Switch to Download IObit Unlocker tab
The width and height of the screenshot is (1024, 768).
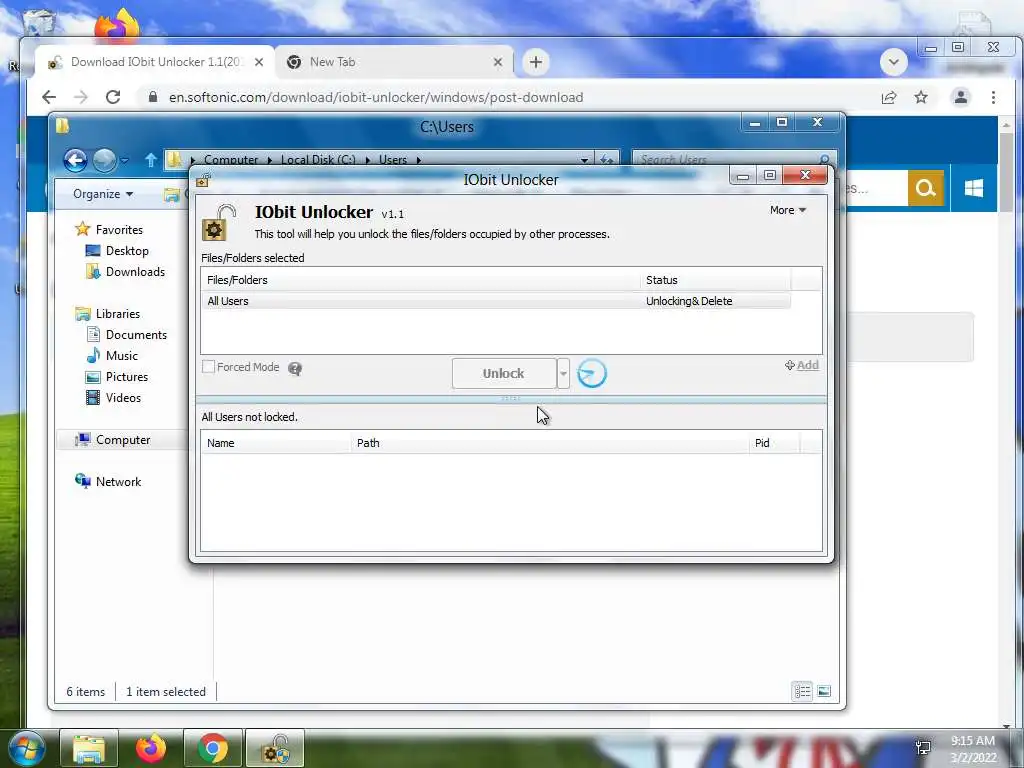click(154, 62)
